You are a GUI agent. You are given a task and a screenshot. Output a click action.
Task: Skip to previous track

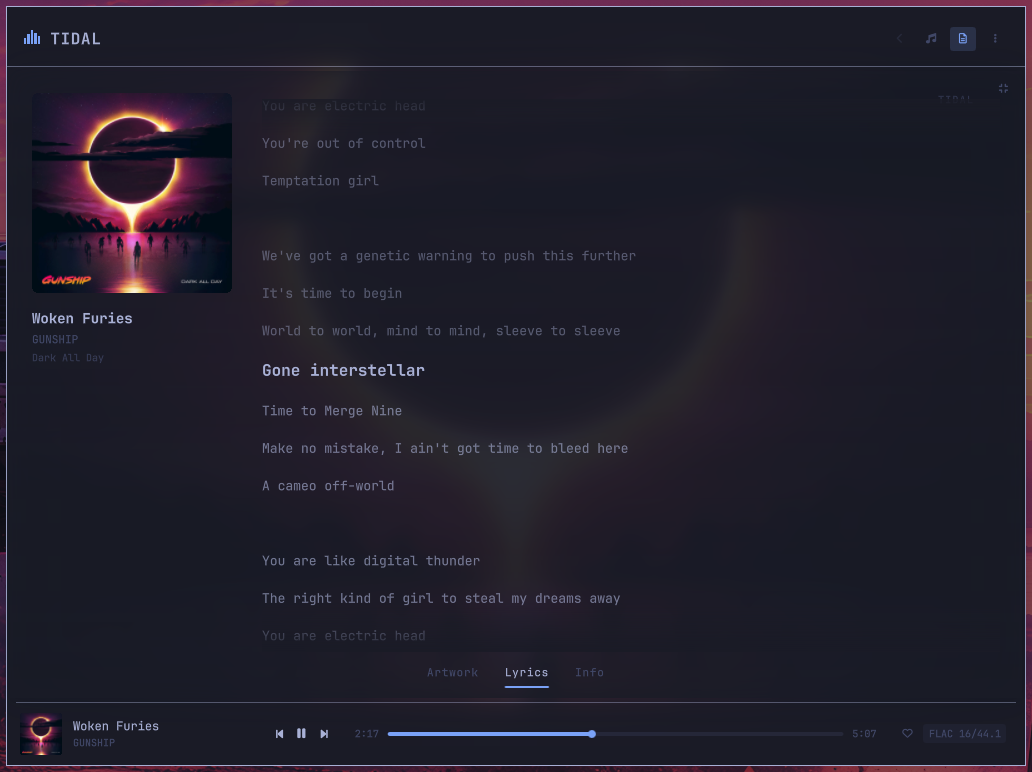280,733
